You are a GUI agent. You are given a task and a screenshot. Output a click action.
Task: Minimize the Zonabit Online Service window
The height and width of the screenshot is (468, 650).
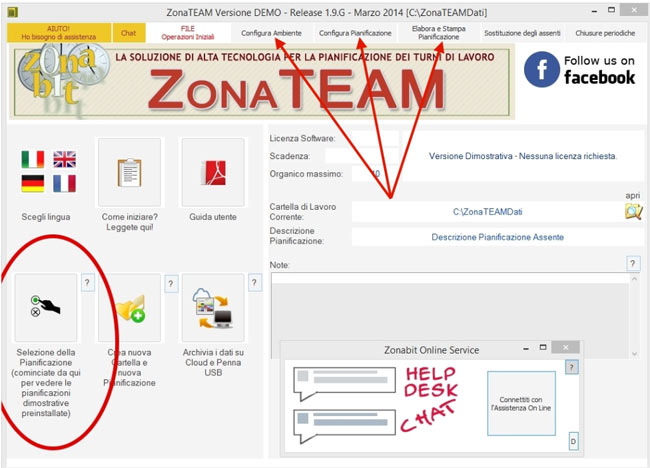pos(526,348)
